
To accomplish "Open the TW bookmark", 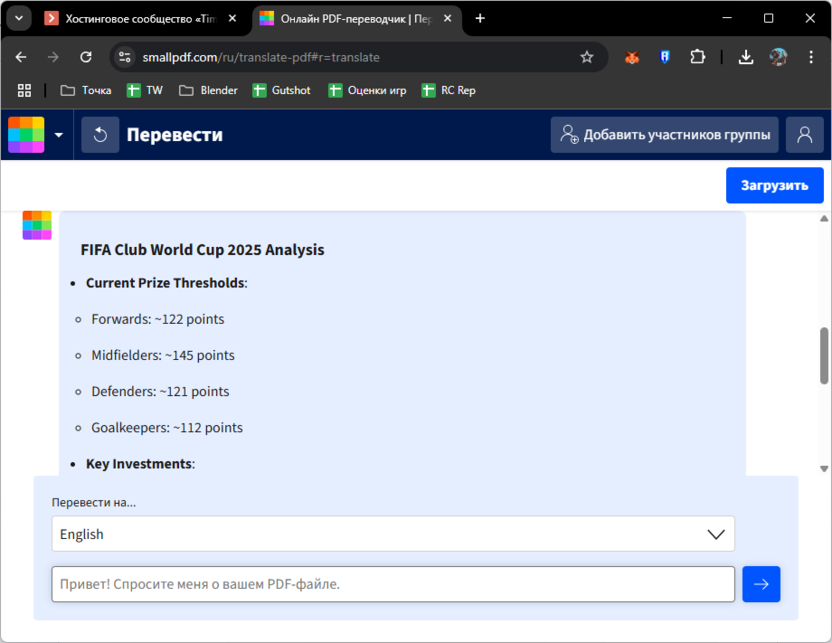I will point(145,91).
